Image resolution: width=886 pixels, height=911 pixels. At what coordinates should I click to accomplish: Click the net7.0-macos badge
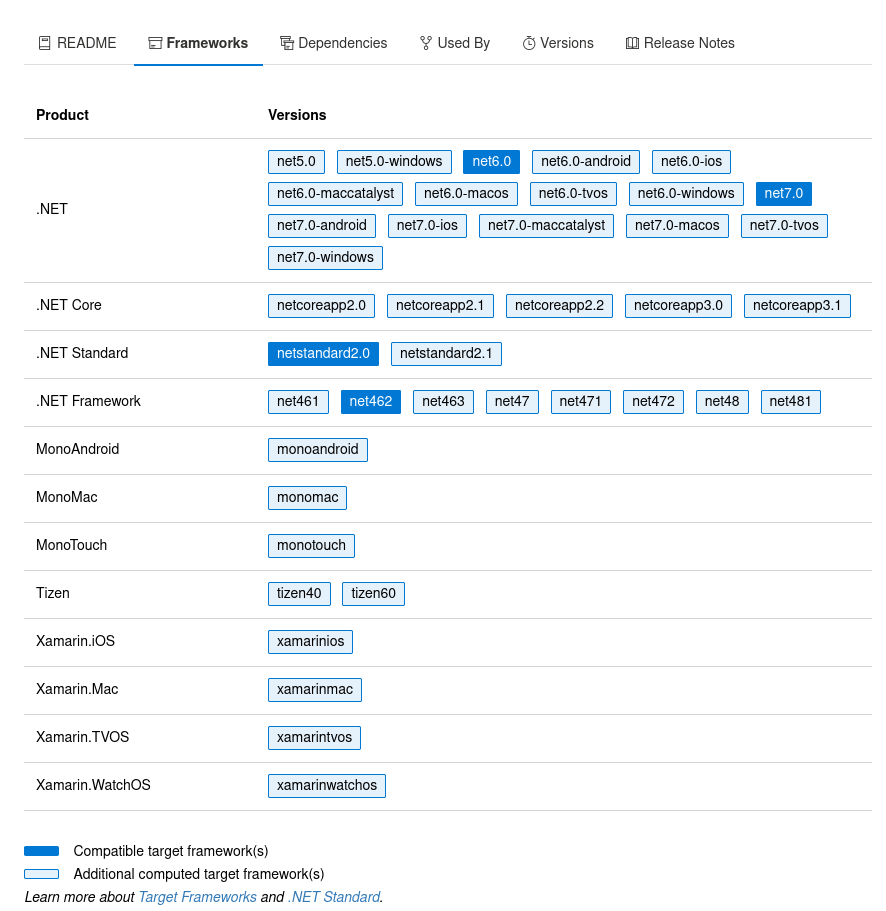tap(677, 225)
